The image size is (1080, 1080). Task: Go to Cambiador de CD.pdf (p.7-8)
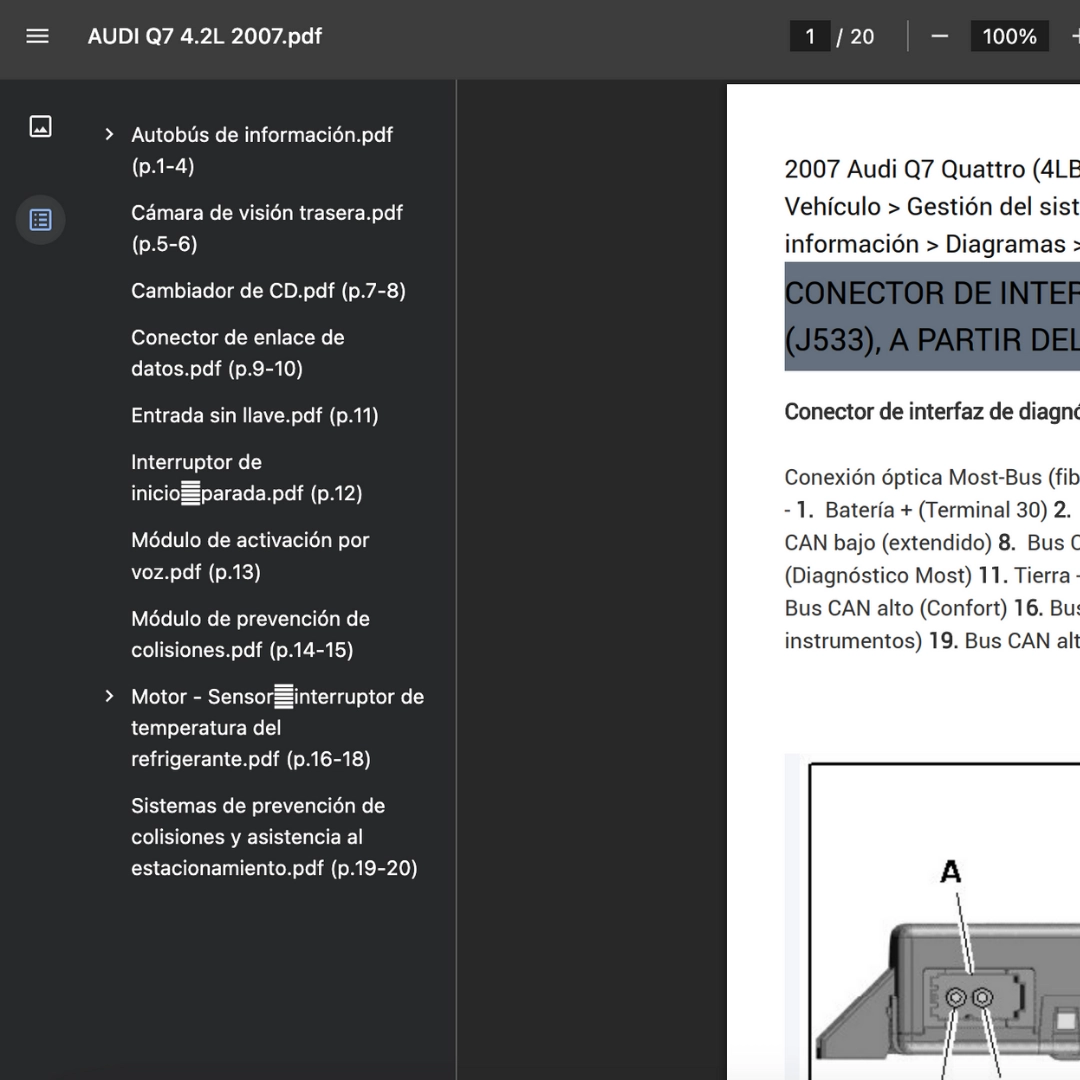[268, 291]
